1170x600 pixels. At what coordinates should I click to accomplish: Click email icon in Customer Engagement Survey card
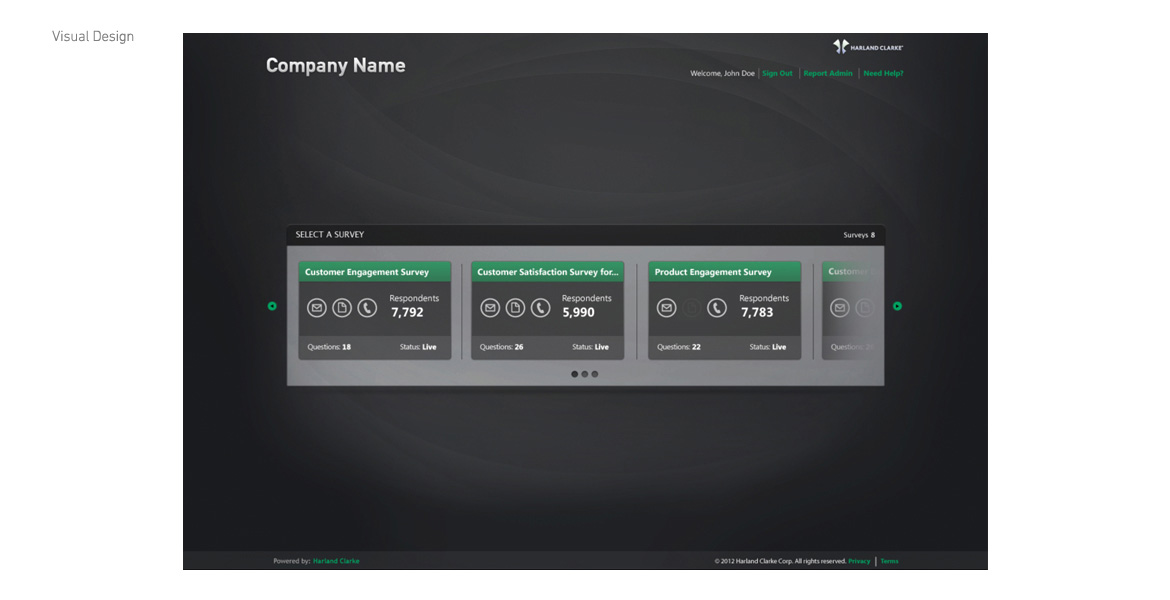point(317,308)
